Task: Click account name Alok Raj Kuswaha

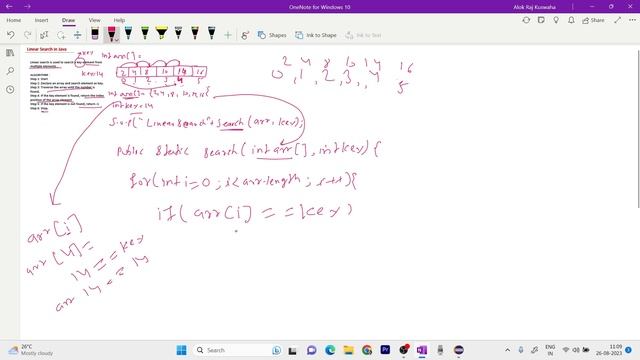Action: (534, 7)
